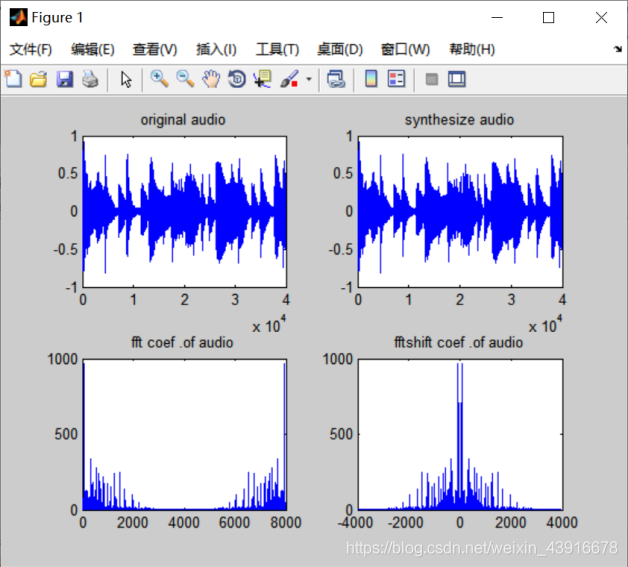
Task: Click the 'original audio' plot title
Action: tap(183, 120)
